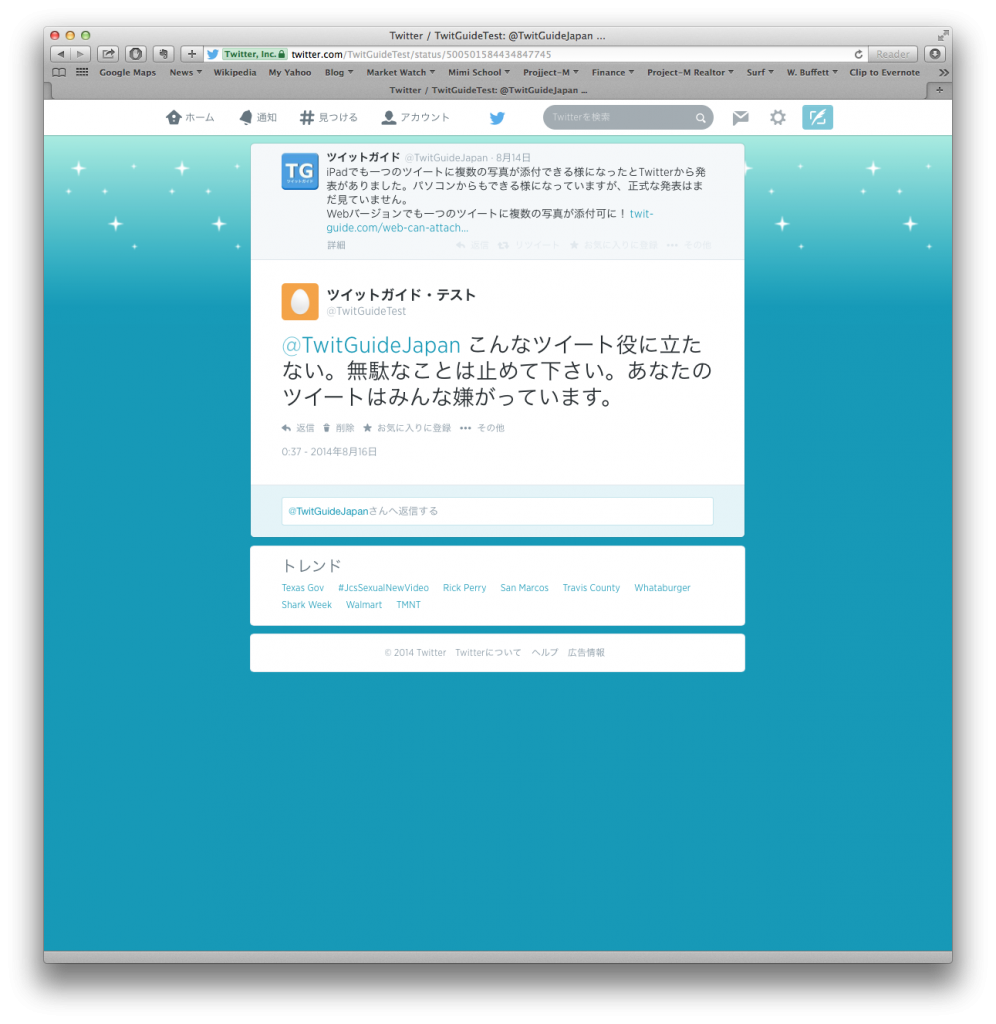996x1024 pixels.
Task: Open the Texas Gov trend
Action: tap(302, 588)
